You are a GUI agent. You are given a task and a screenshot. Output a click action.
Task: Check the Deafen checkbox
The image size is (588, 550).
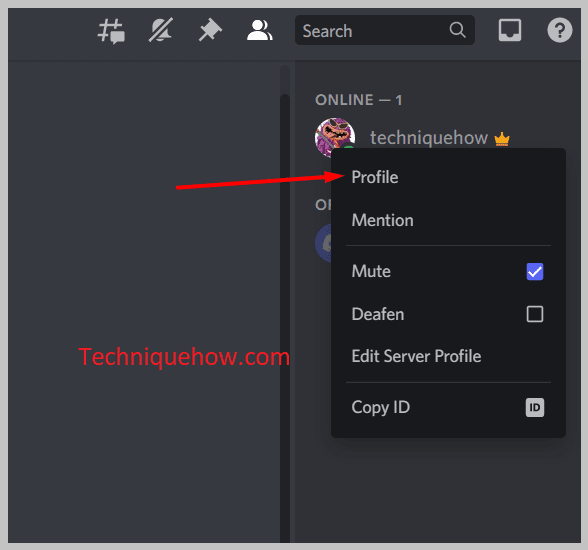[x=535, y=314]
